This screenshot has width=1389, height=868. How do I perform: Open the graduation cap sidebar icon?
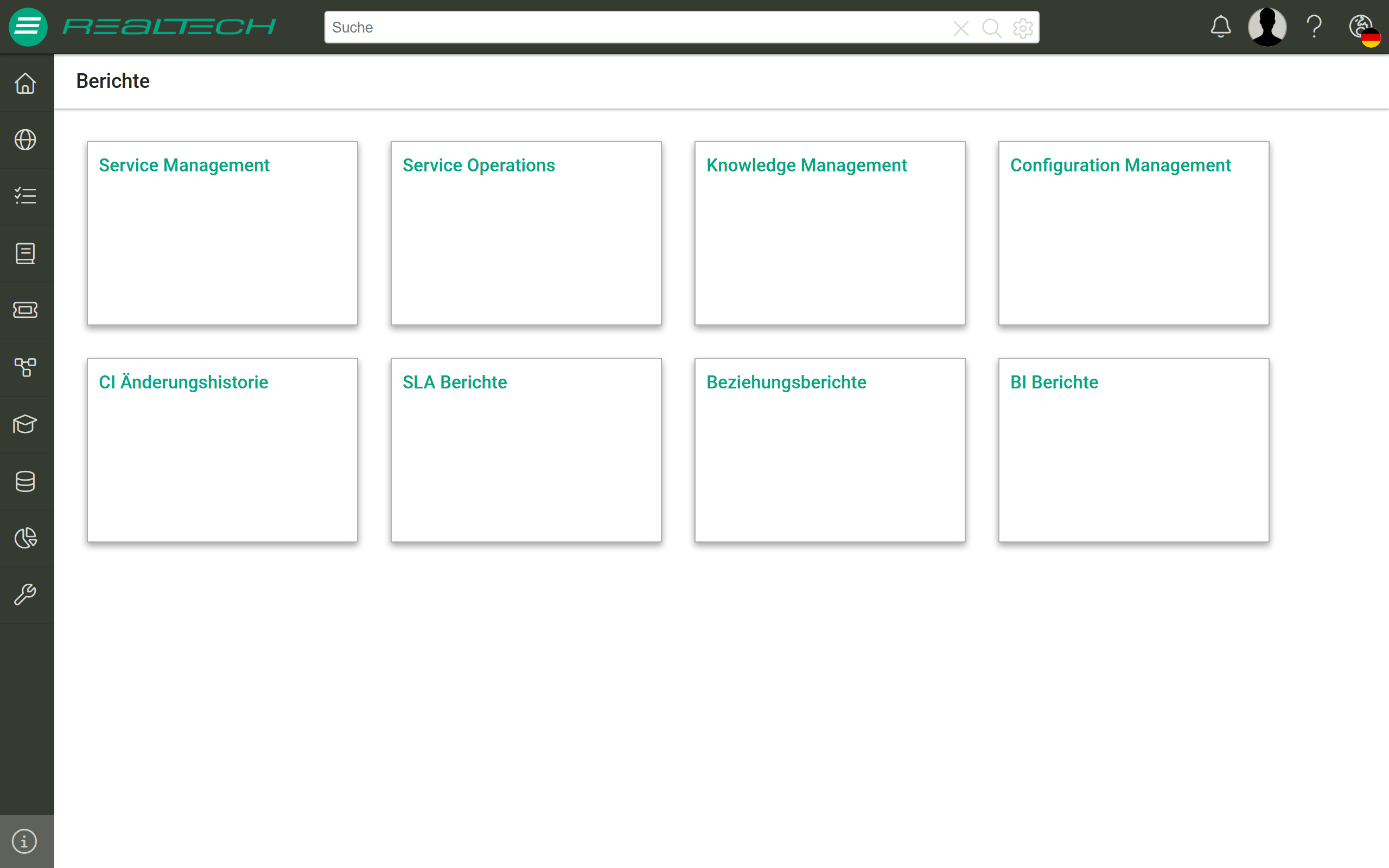[26, 424]
